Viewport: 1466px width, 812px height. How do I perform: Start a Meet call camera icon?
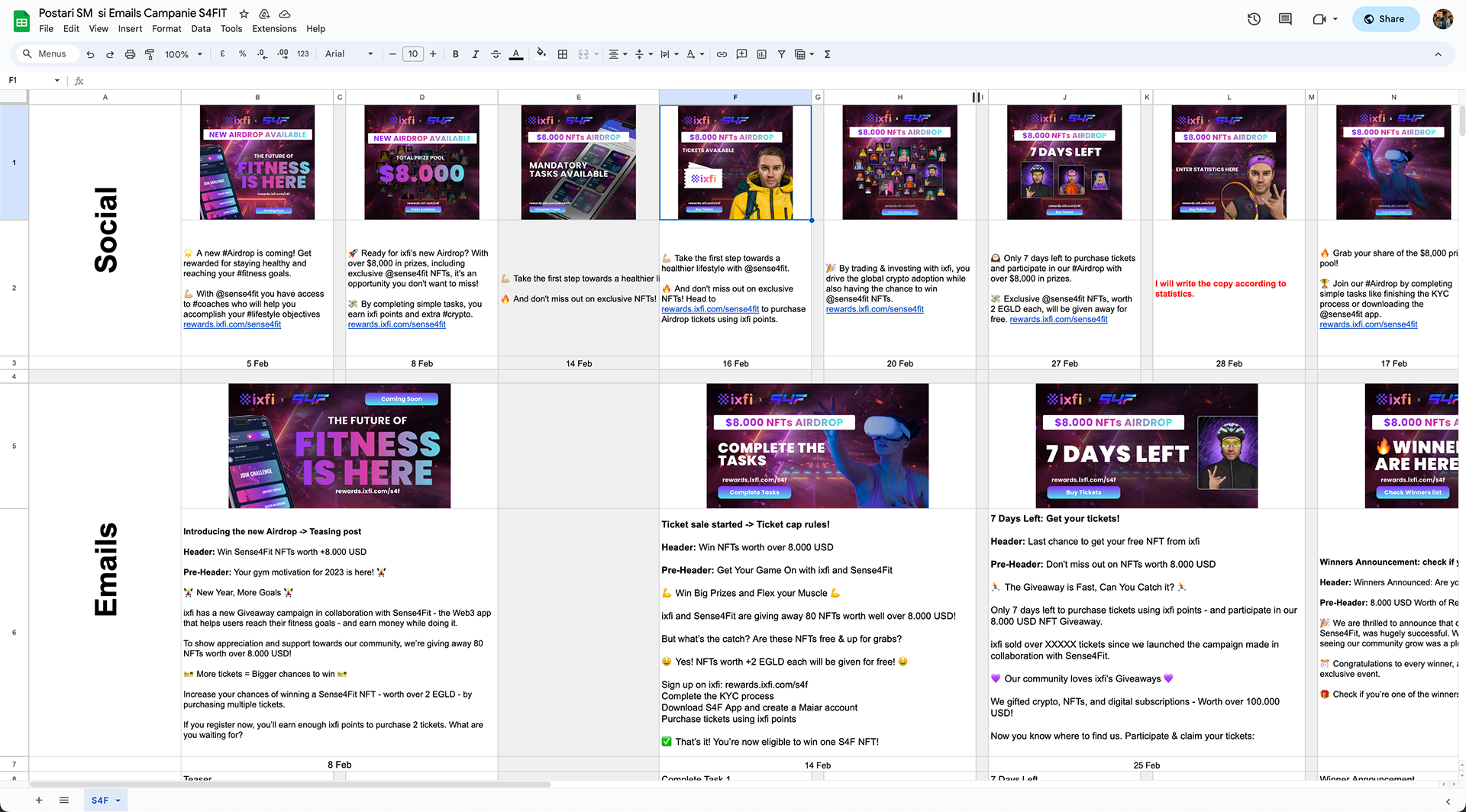pos(1319,19)
